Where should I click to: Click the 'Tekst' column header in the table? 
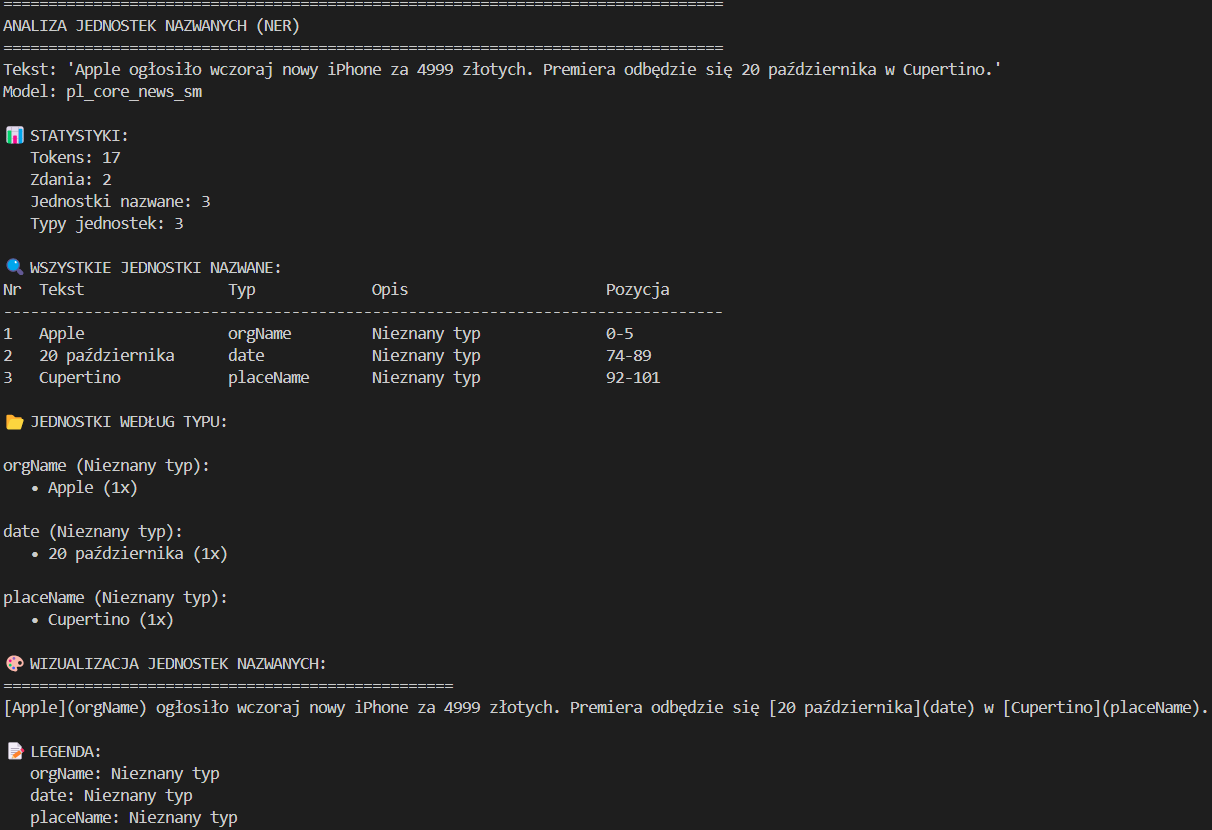pyautogui.click(x=61, y=289)
